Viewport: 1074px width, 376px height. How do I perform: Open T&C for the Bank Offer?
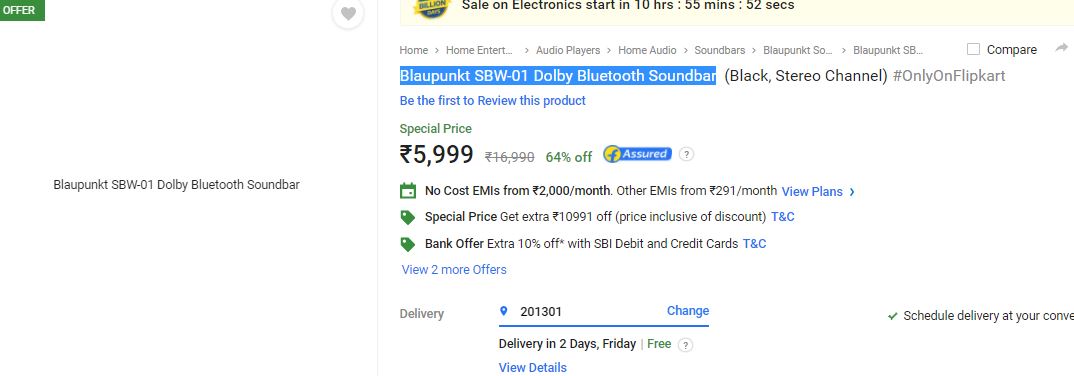tap(754, 244)
